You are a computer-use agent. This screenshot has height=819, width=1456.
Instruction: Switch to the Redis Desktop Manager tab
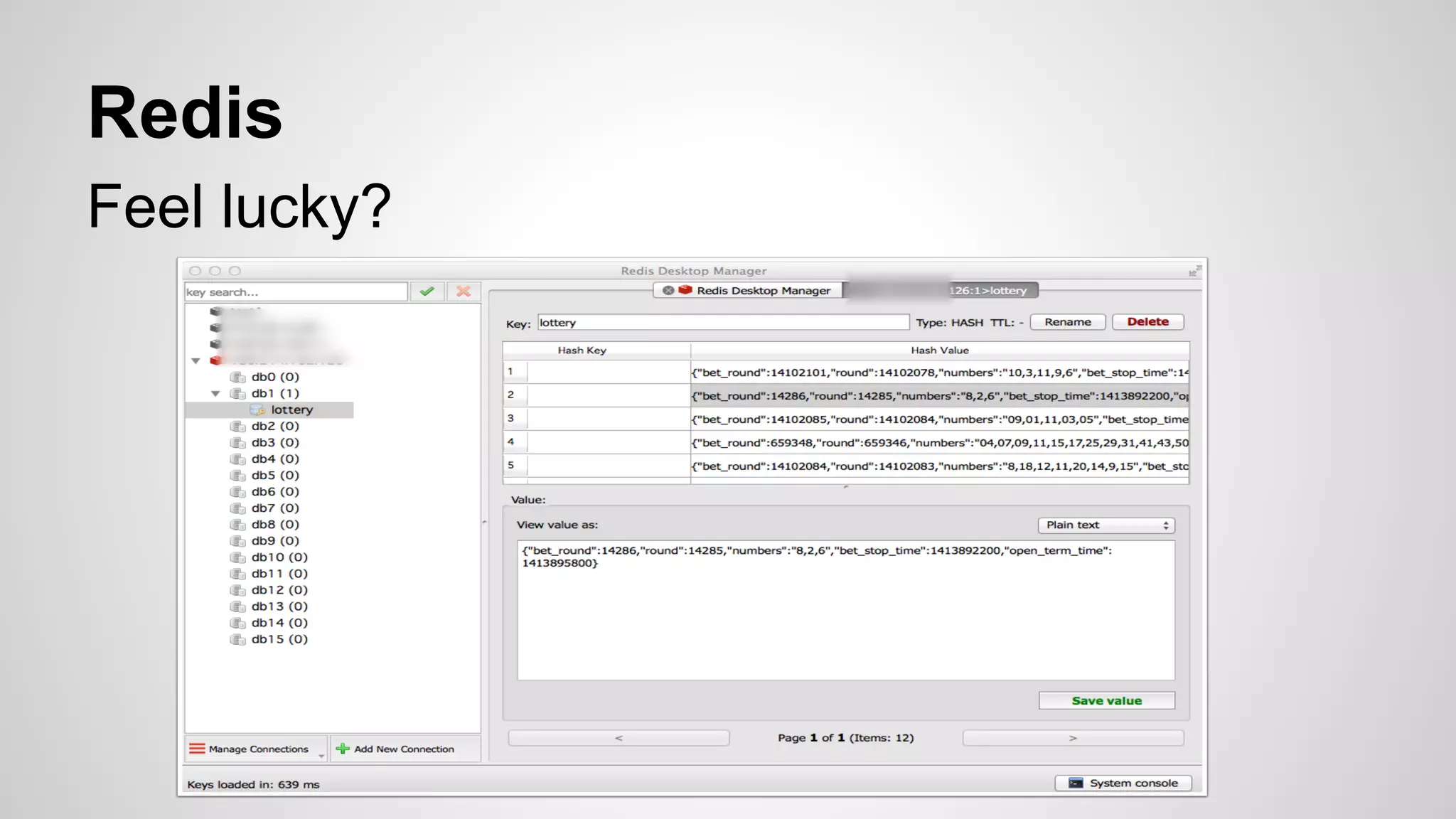click(747, 290)
